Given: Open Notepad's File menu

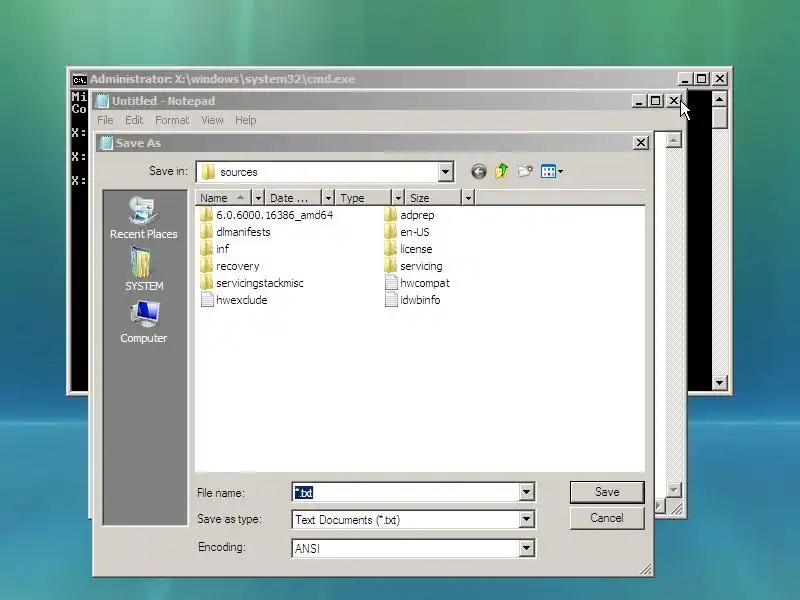Looking at the screenshot, I should [x=105, y=120].
